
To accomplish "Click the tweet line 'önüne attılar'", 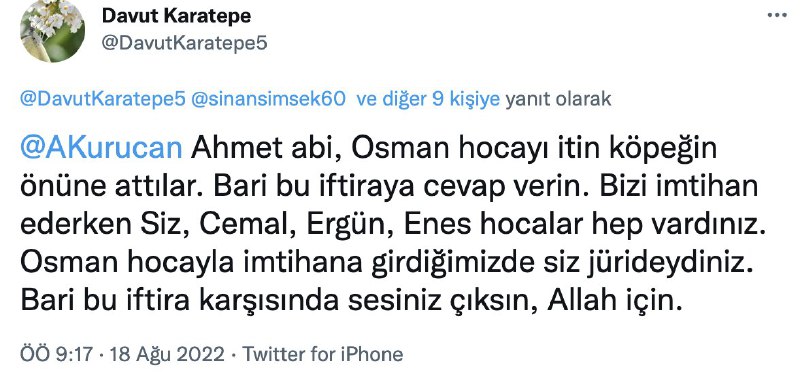I will [389, 187].
